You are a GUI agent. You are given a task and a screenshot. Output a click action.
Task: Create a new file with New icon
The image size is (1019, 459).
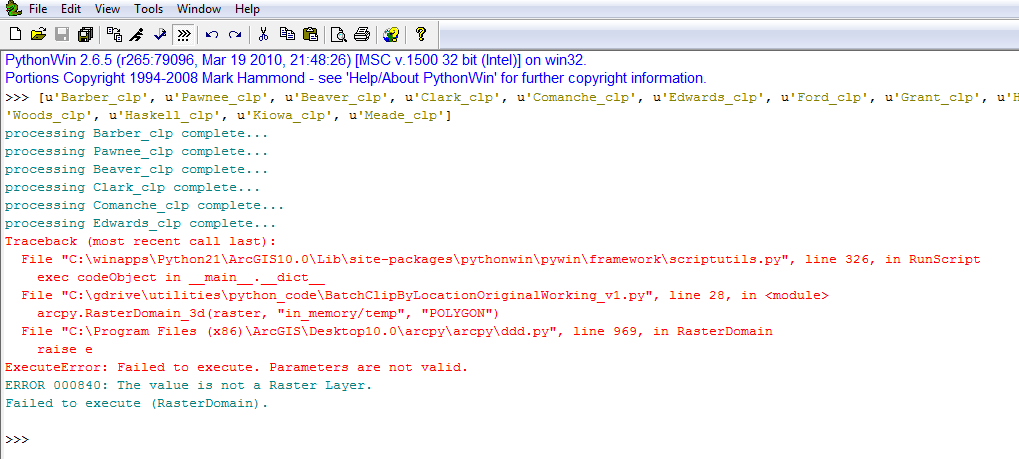click(16, 34)
